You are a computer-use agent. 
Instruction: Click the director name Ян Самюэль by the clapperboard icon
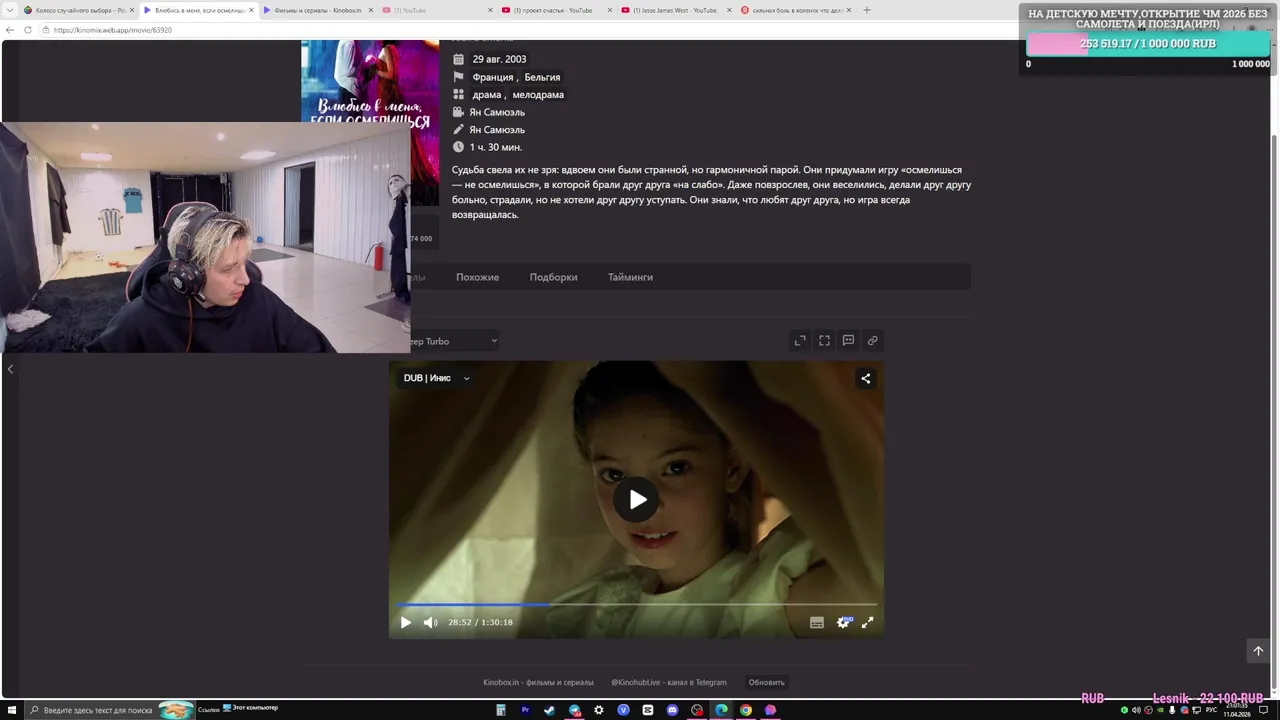tap(497, 112)
